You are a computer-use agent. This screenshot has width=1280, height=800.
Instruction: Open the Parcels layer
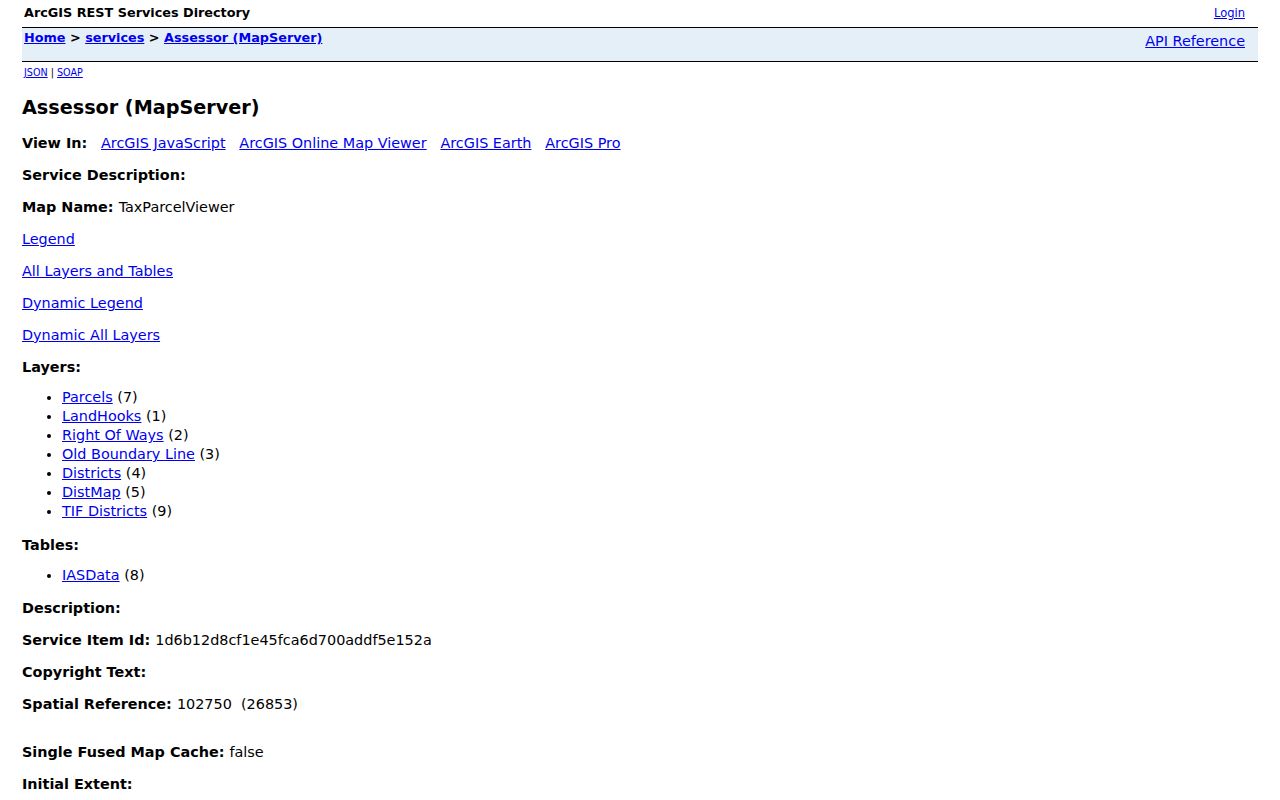click(87, 397)
